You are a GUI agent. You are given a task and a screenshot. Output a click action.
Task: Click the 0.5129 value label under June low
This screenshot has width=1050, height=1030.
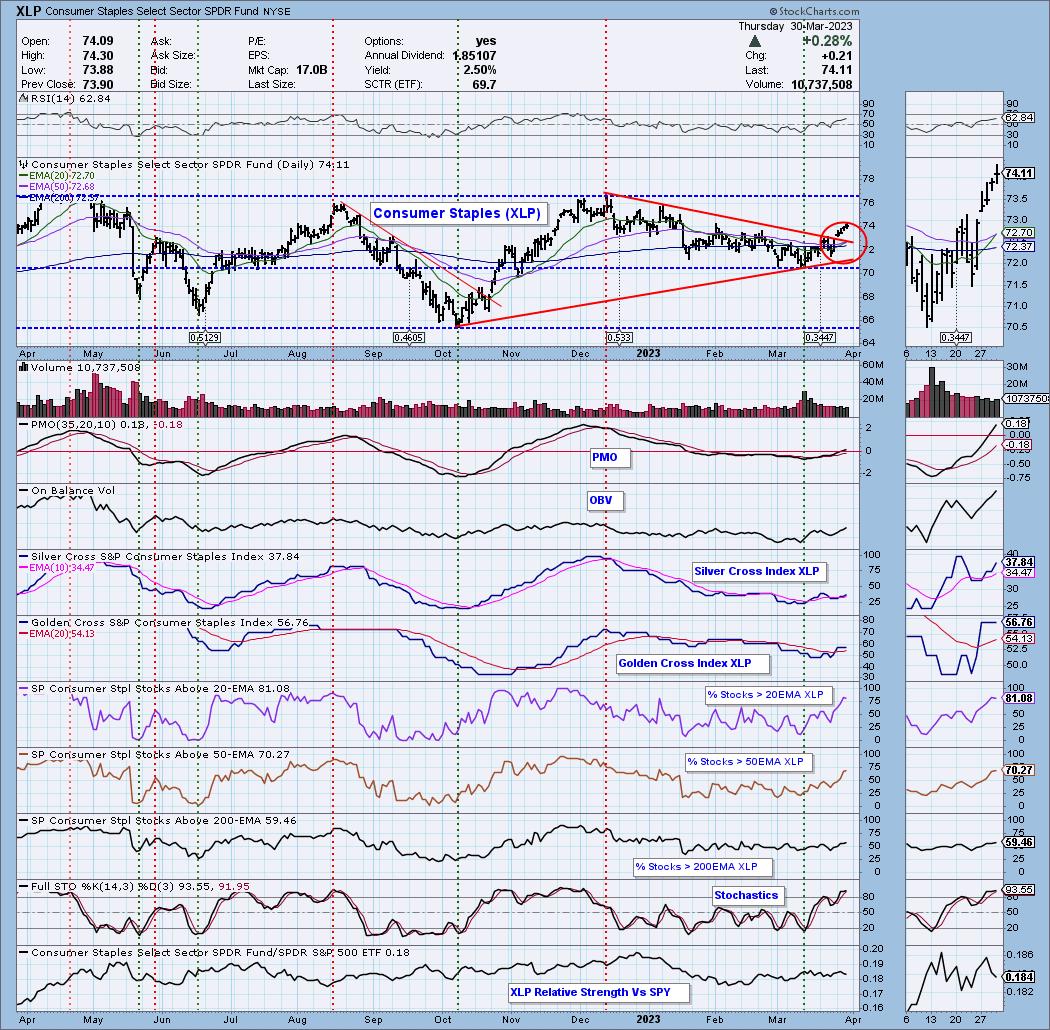point(205,338)
